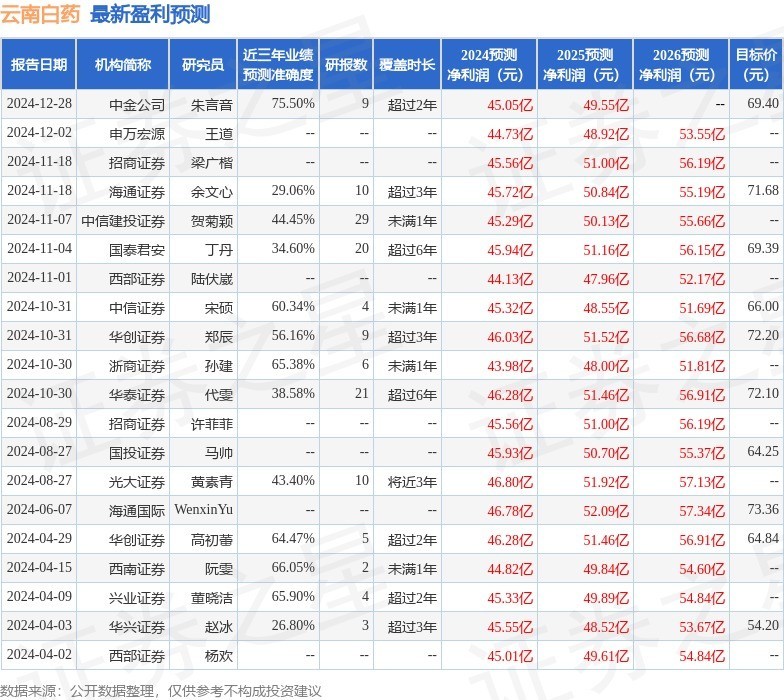Screen dimensions: 784x700
Task: Click the 机构简称 column header
Action: (x=123, y=65)
